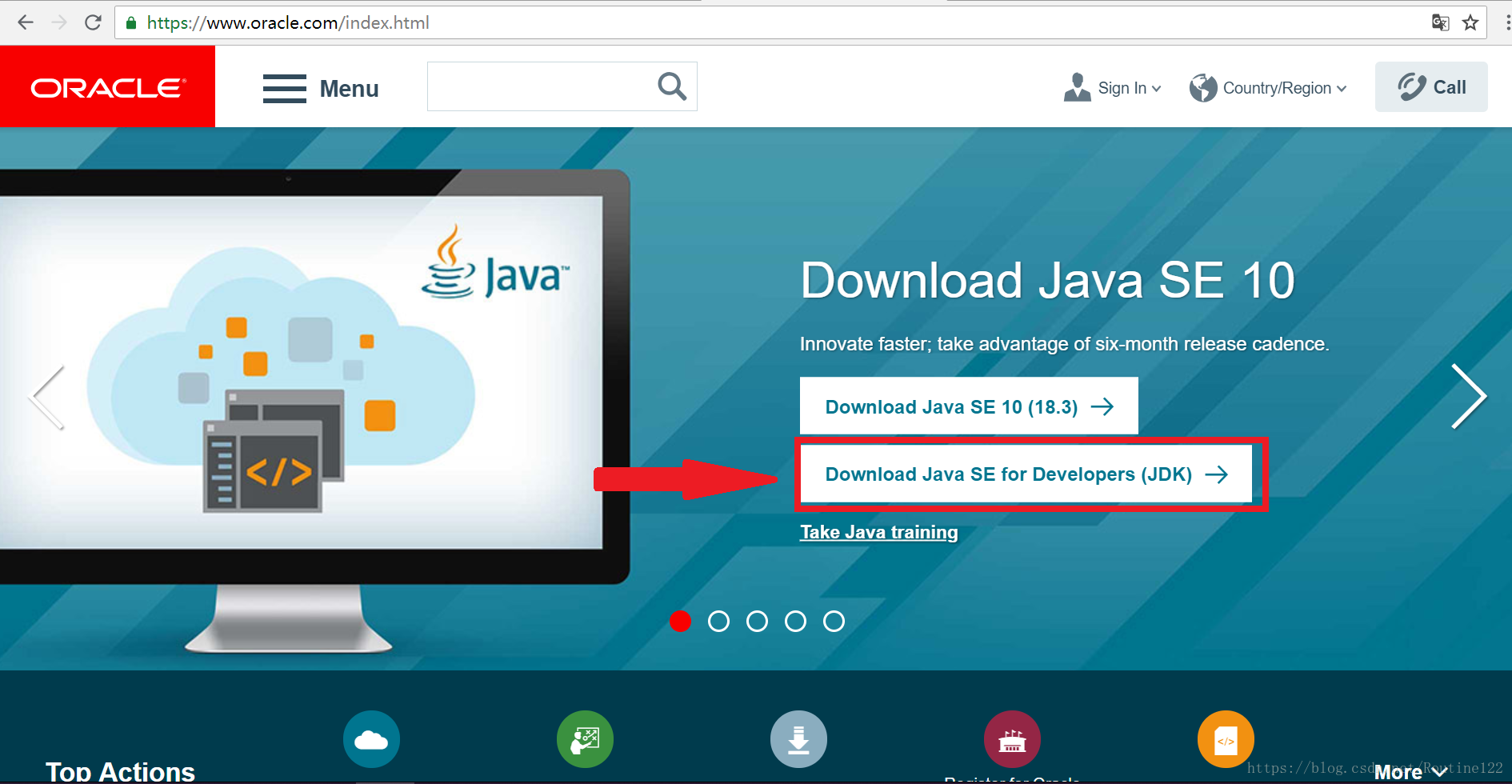Bookmark this page with the star
1512x784 pixels.
click(1470, 22)
